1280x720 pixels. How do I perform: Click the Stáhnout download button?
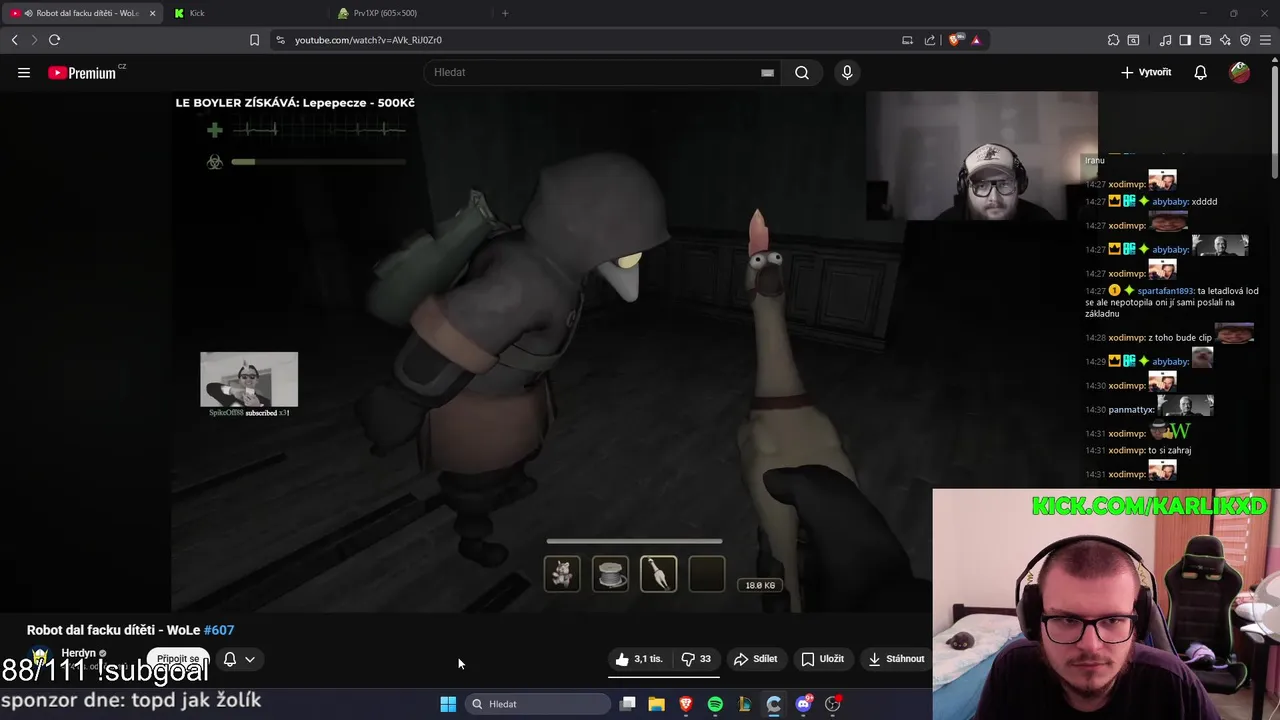click(896, 659)
